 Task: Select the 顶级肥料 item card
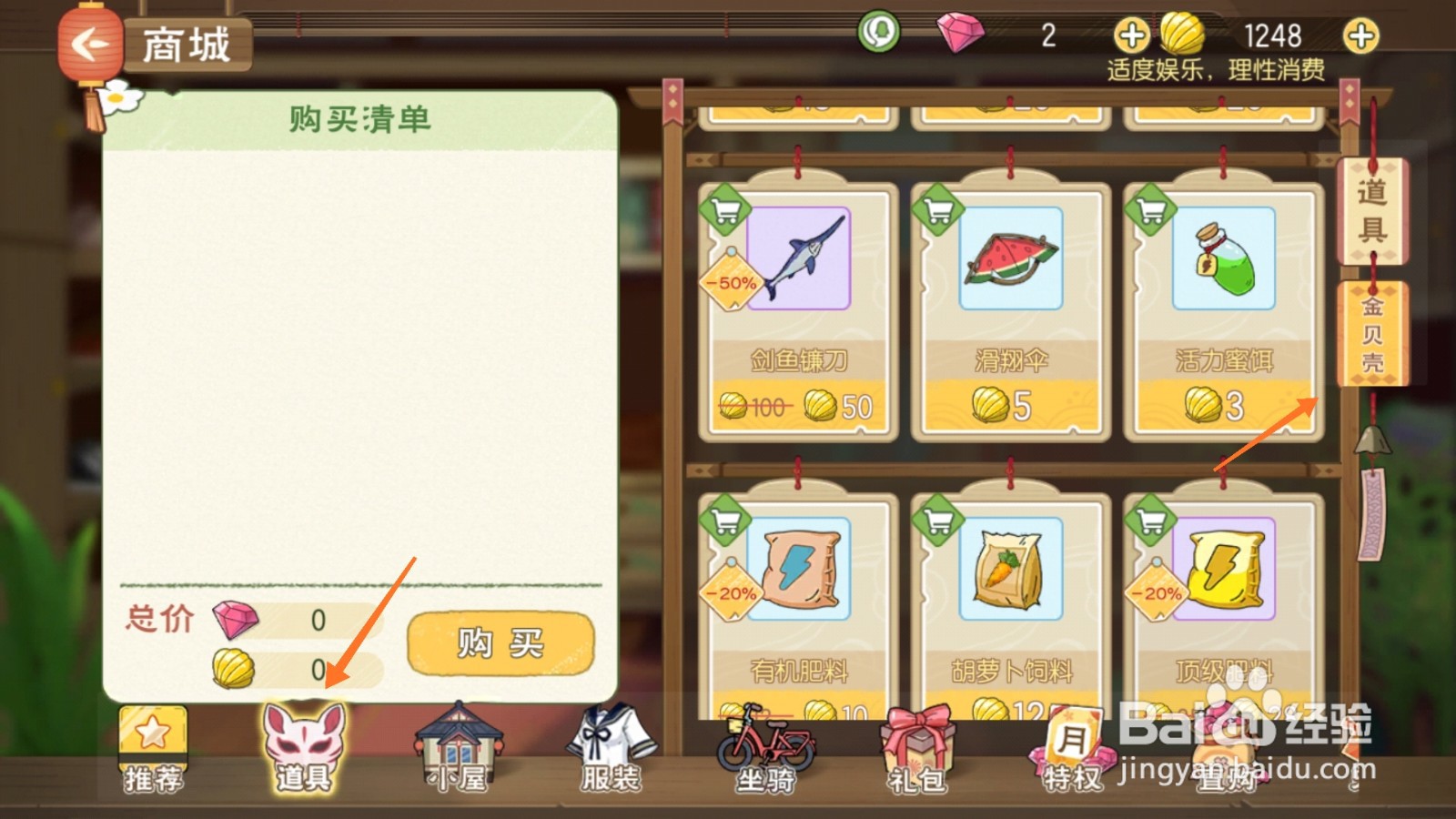(x=1223, y=605)
